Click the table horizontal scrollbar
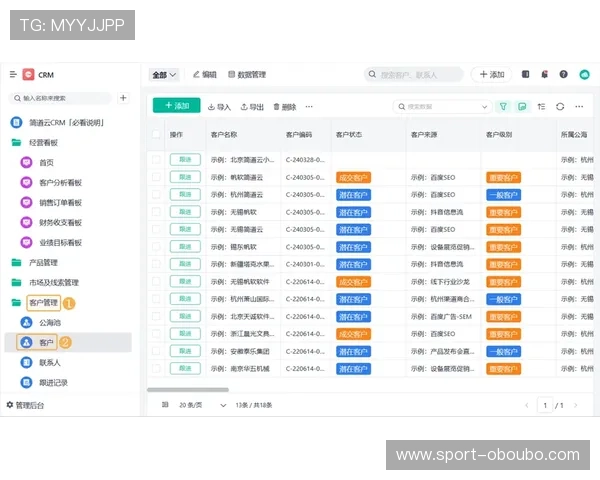 tap(188, 390)
